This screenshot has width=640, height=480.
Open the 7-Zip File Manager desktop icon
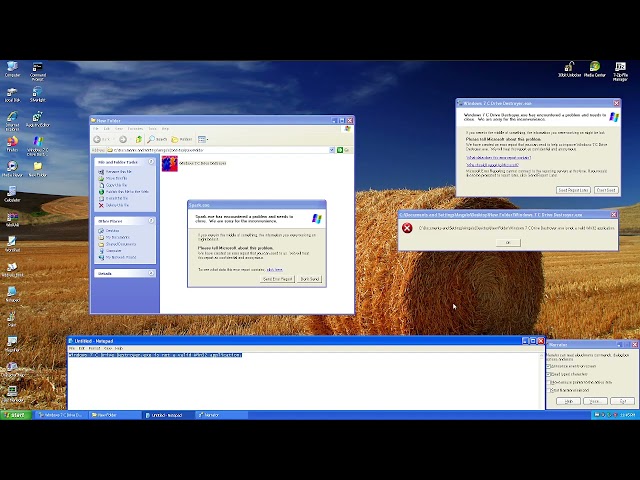pos(620,71)
